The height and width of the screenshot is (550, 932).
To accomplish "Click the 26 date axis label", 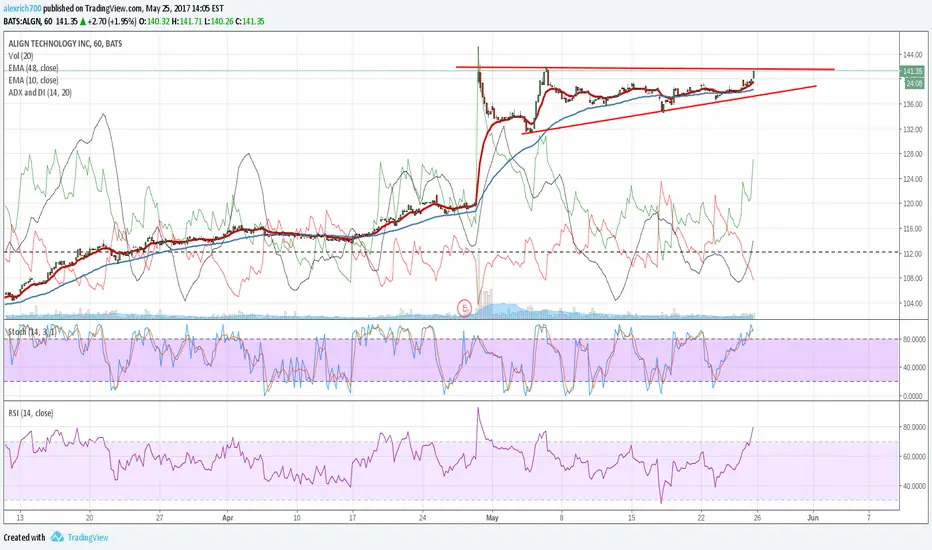I will point(757,518).
